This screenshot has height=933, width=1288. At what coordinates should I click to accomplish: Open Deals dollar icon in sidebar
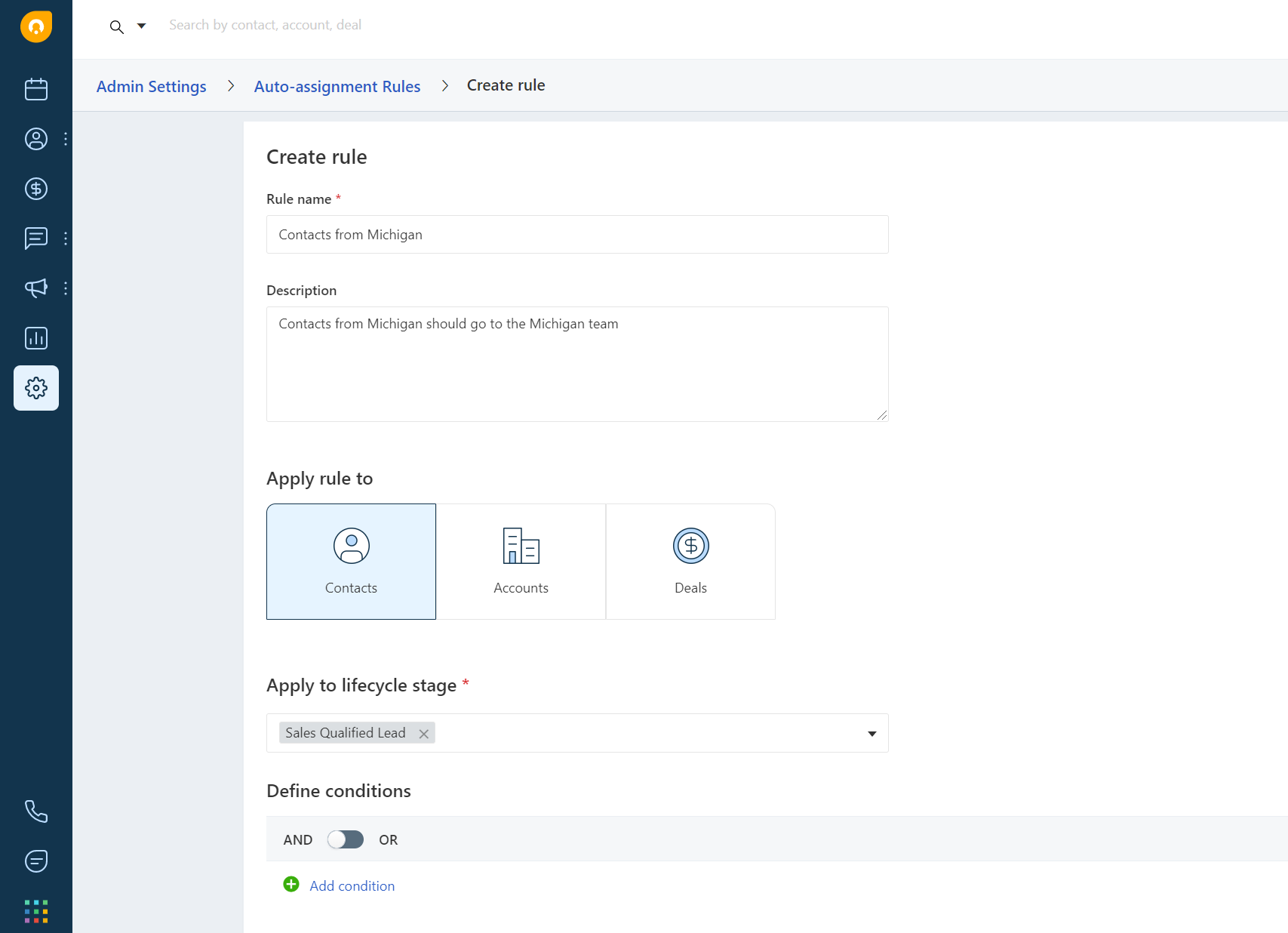tap(35, 189)
